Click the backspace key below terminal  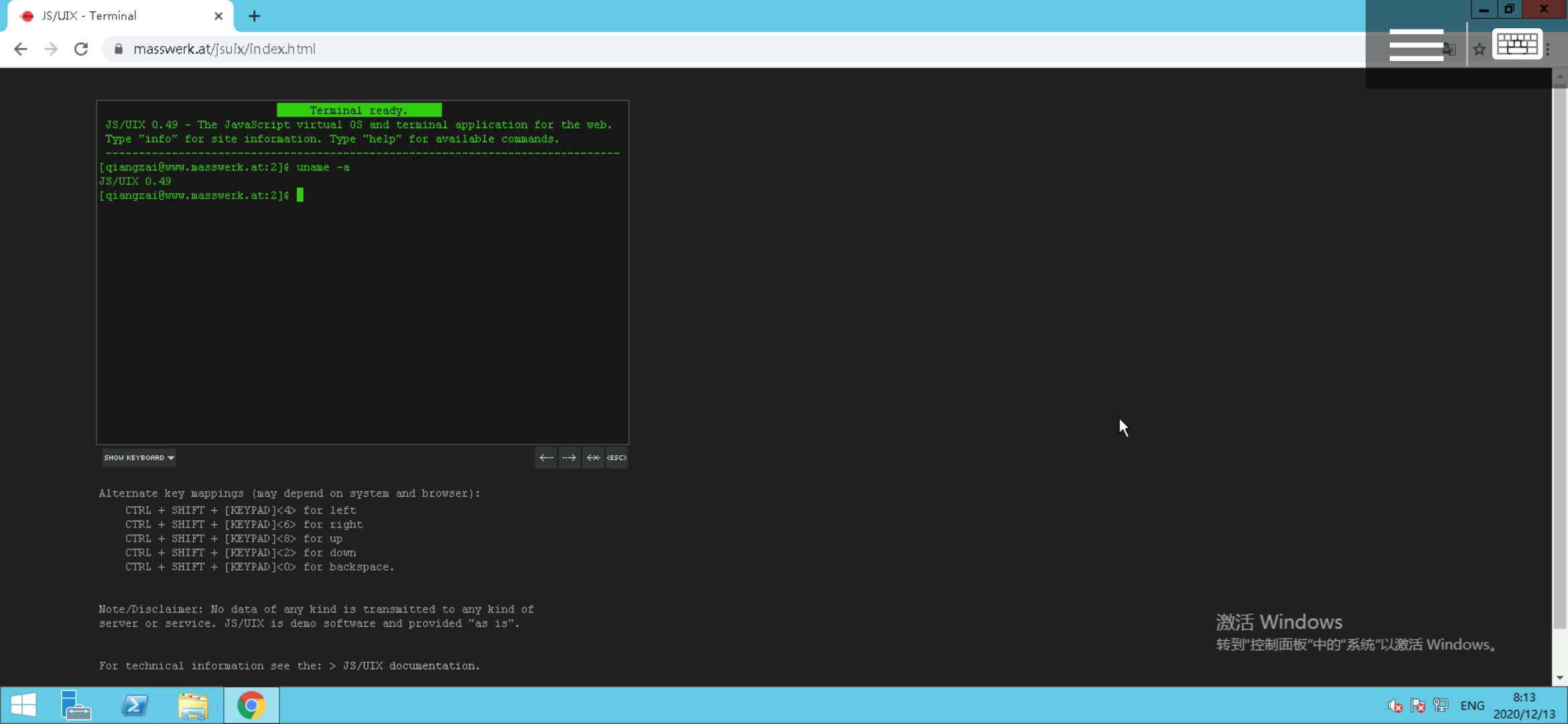click(593, 458)
